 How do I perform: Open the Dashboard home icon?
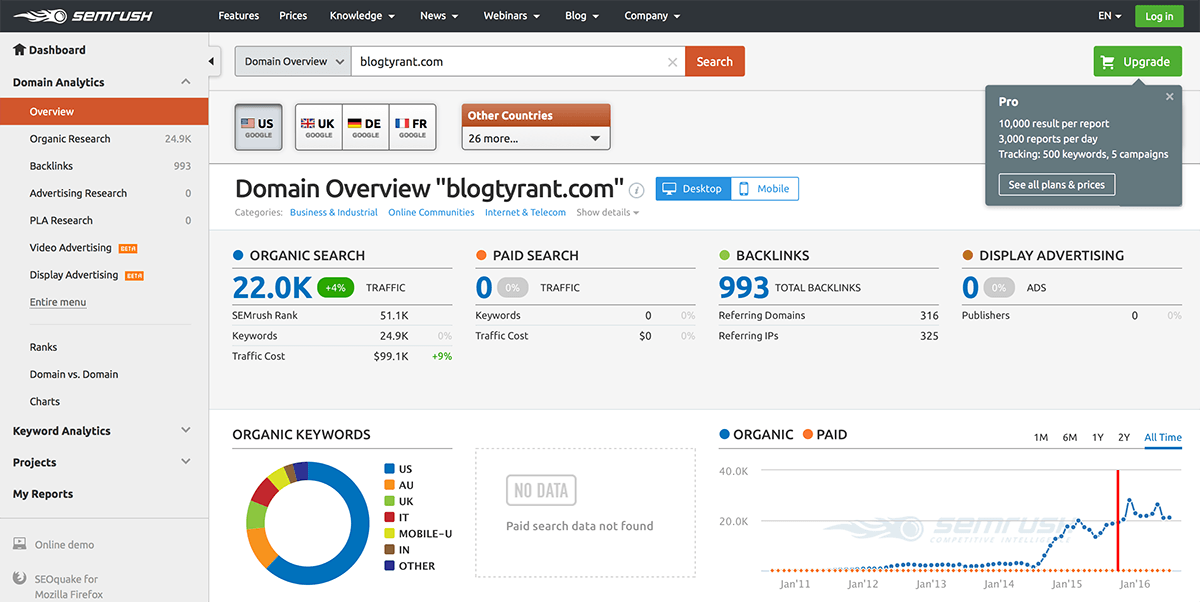point(20,50)
